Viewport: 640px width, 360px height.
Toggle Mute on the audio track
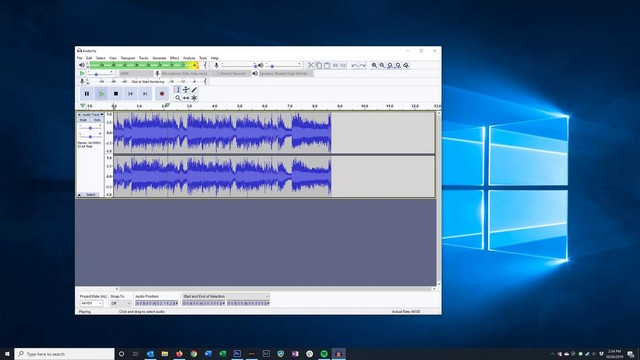tap(83, 120)
